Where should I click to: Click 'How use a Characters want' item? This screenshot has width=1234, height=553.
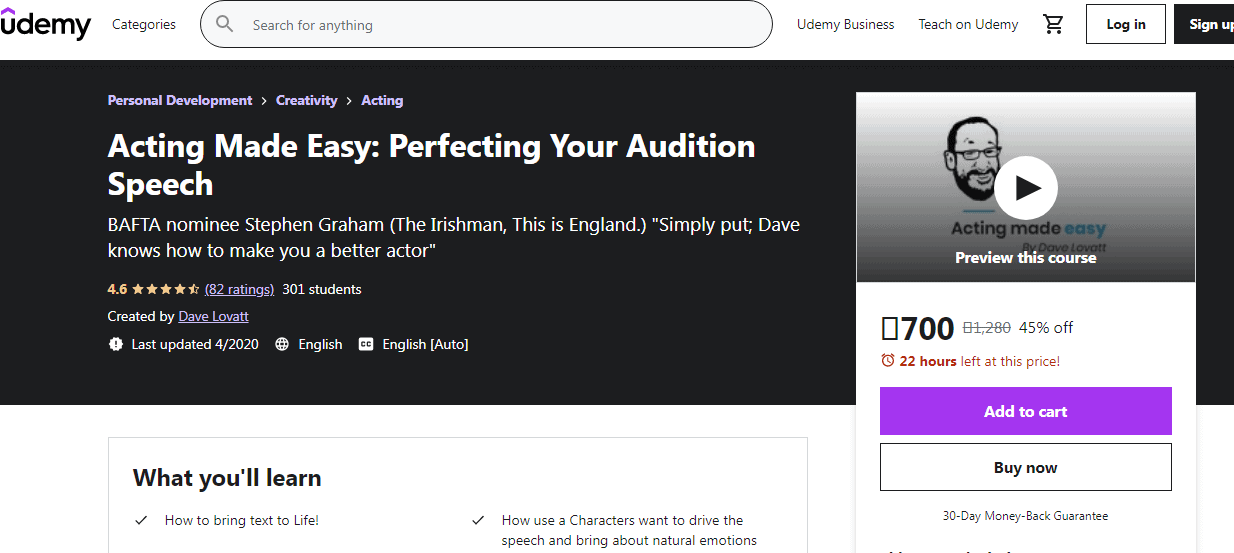point(629,530)
